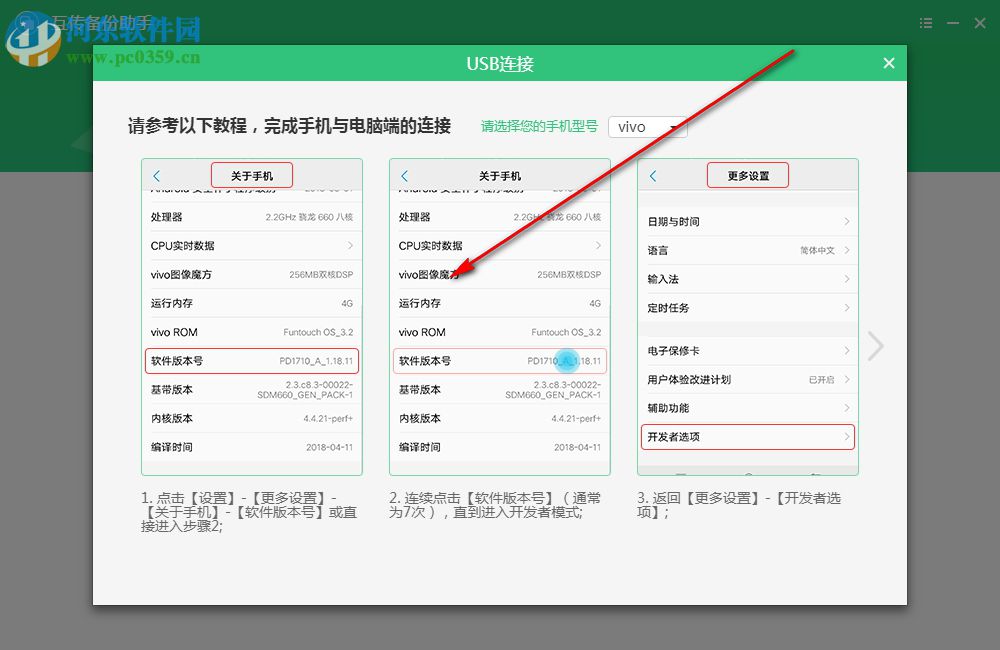Open the title bar list menu icon

(925, 22)
